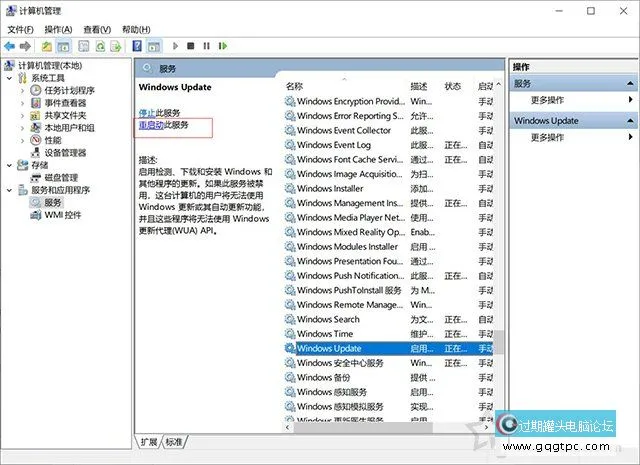Viewport: 640px width, 465px height.
Task: Click the horizontal scrollbar left arrow
Action: 288,427
